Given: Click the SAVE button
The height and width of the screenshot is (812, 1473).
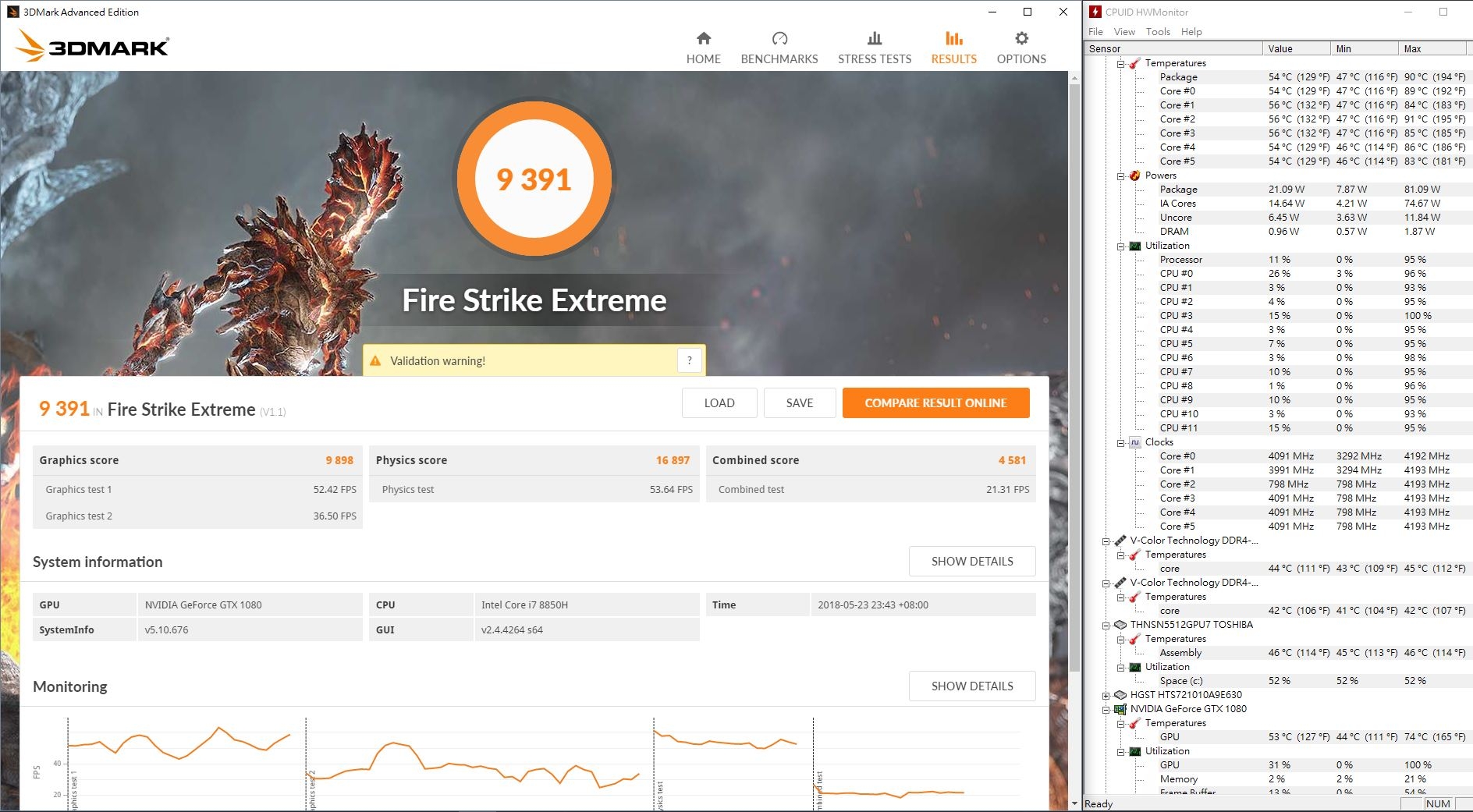Looking at the screenshot, I should coord(800,402).
